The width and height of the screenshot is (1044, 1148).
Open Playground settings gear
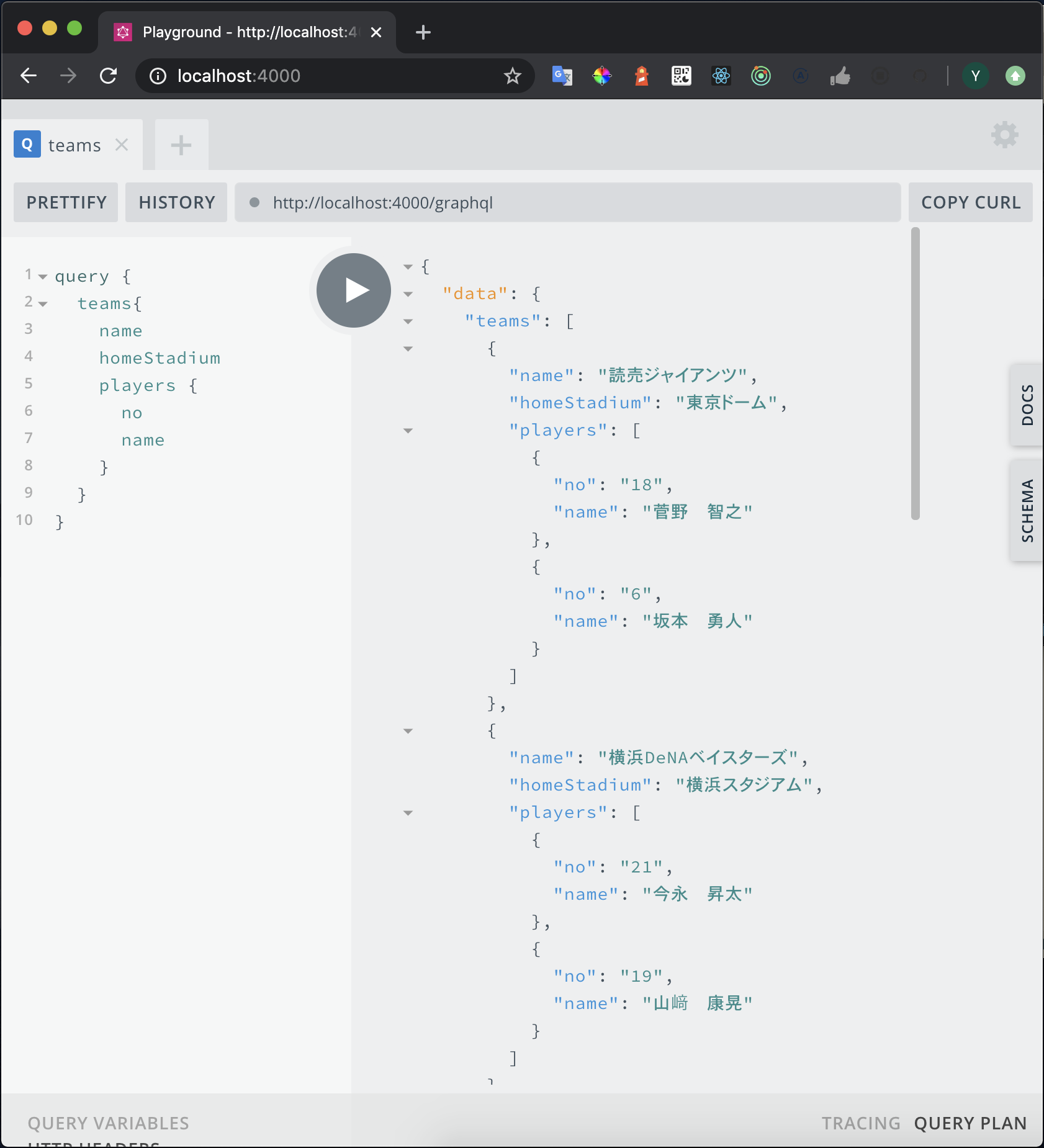coord(1005,135)
